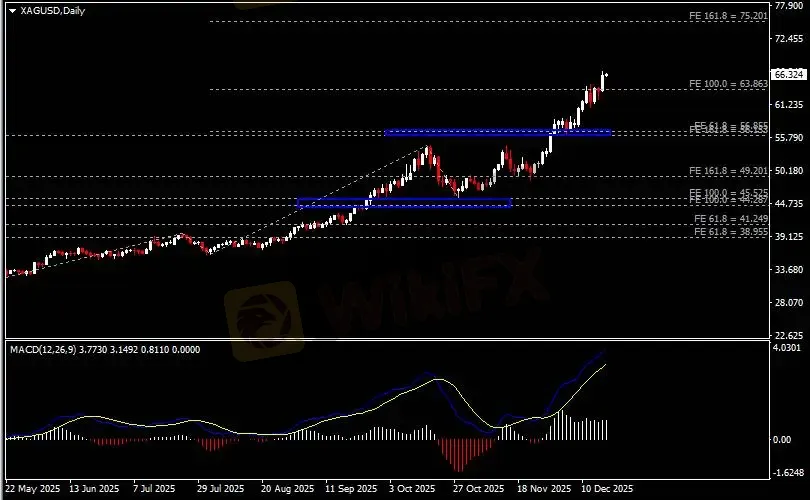
Task: Click the FE 161.8 = 49.201 level label
Action: [x=728, y=171]
